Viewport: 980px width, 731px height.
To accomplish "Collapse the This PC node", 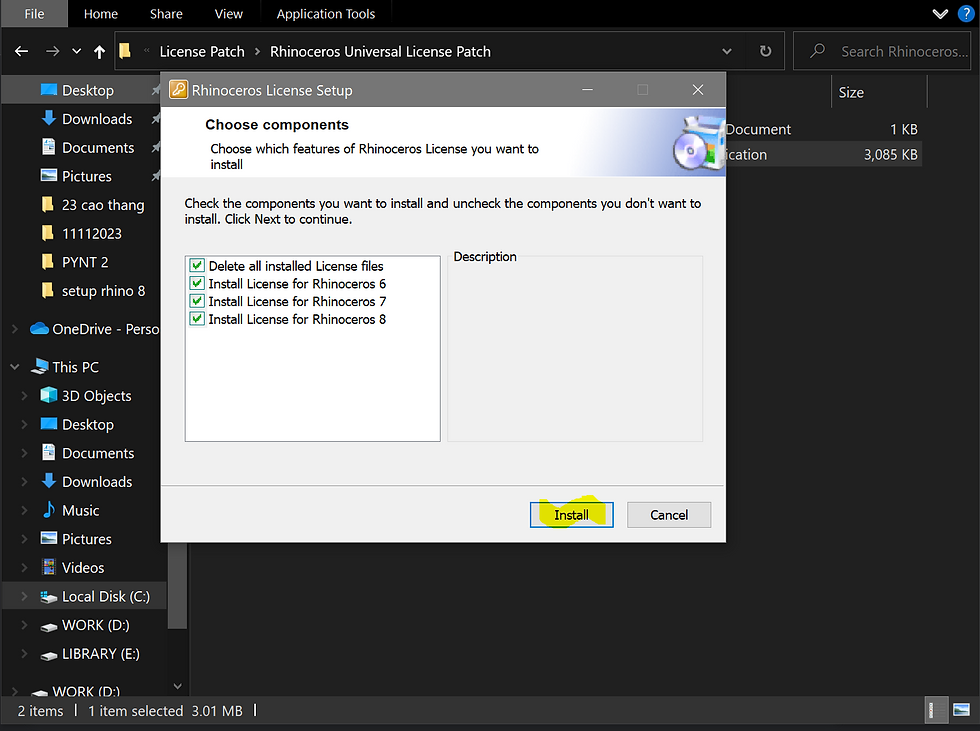I will coord(15,367).
